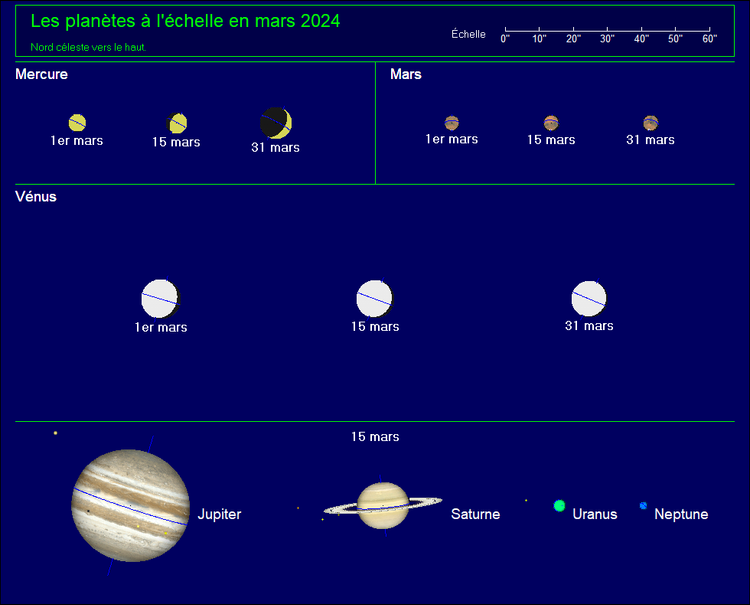Click the large Jupiter image
Image resolution: width=750 pixels, height=605 pixels.
coord(131,506)
